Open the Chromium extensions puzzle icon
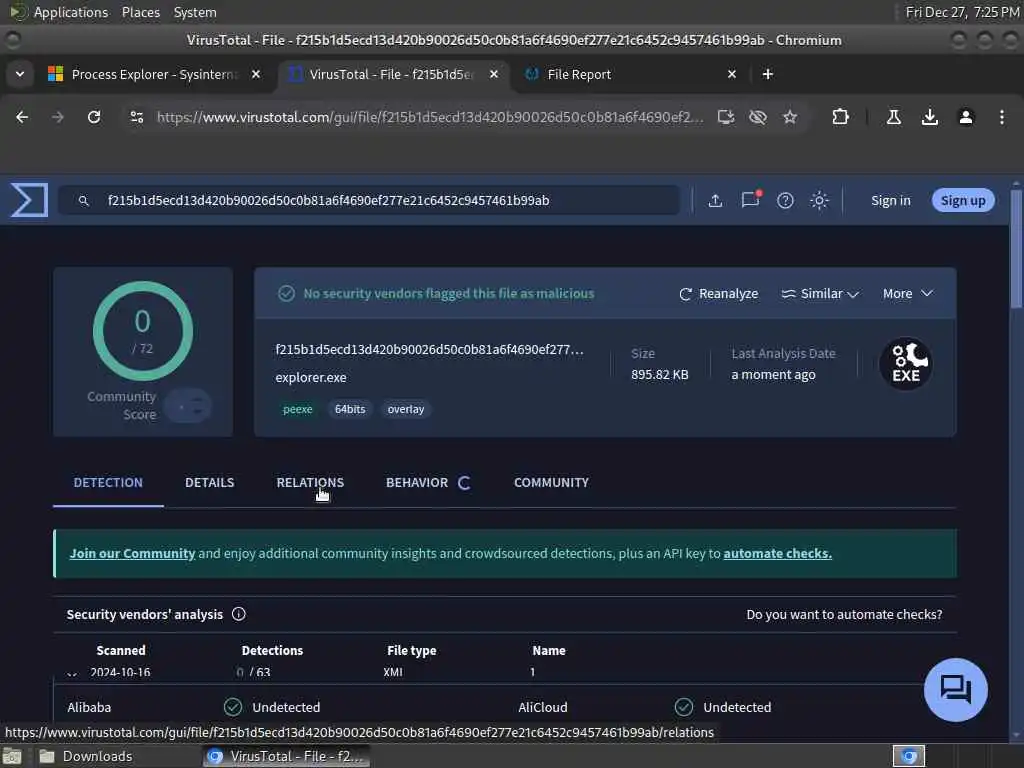Image resolution: width=1024 pixels, height=768 pixels. 840,117
